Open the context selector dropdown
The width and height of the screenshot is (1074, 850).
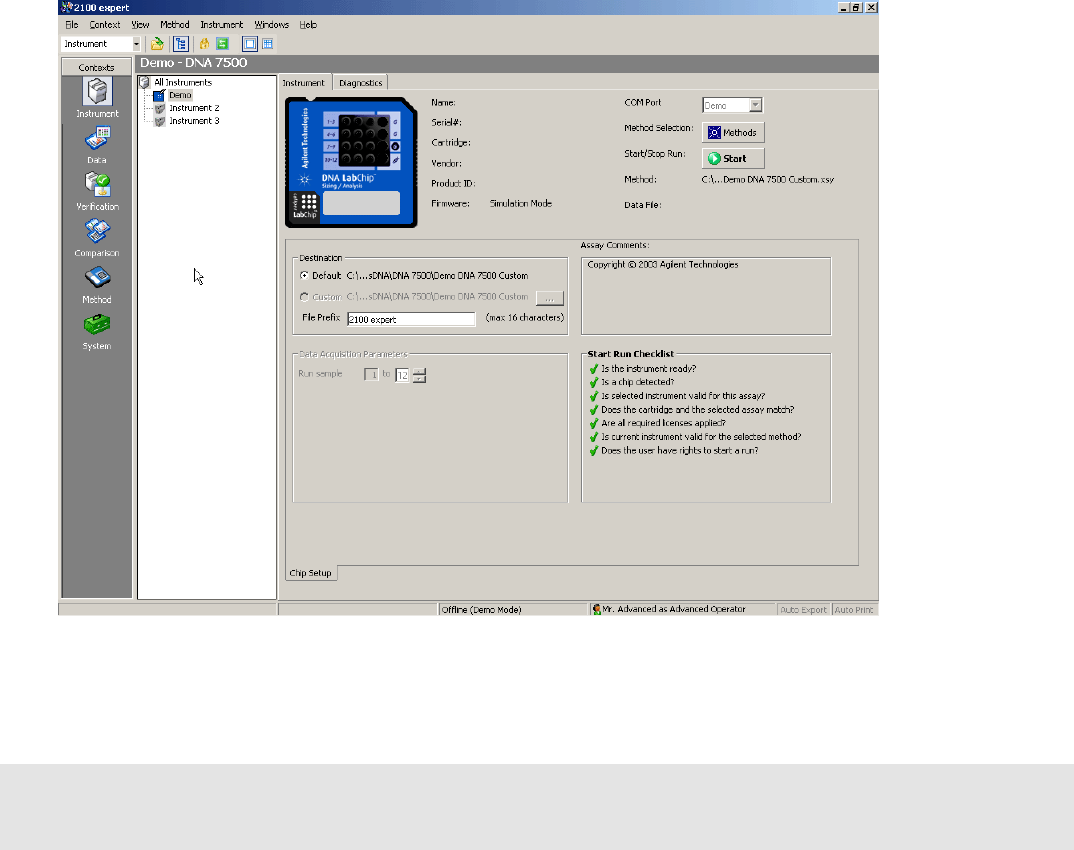[136, 44]
